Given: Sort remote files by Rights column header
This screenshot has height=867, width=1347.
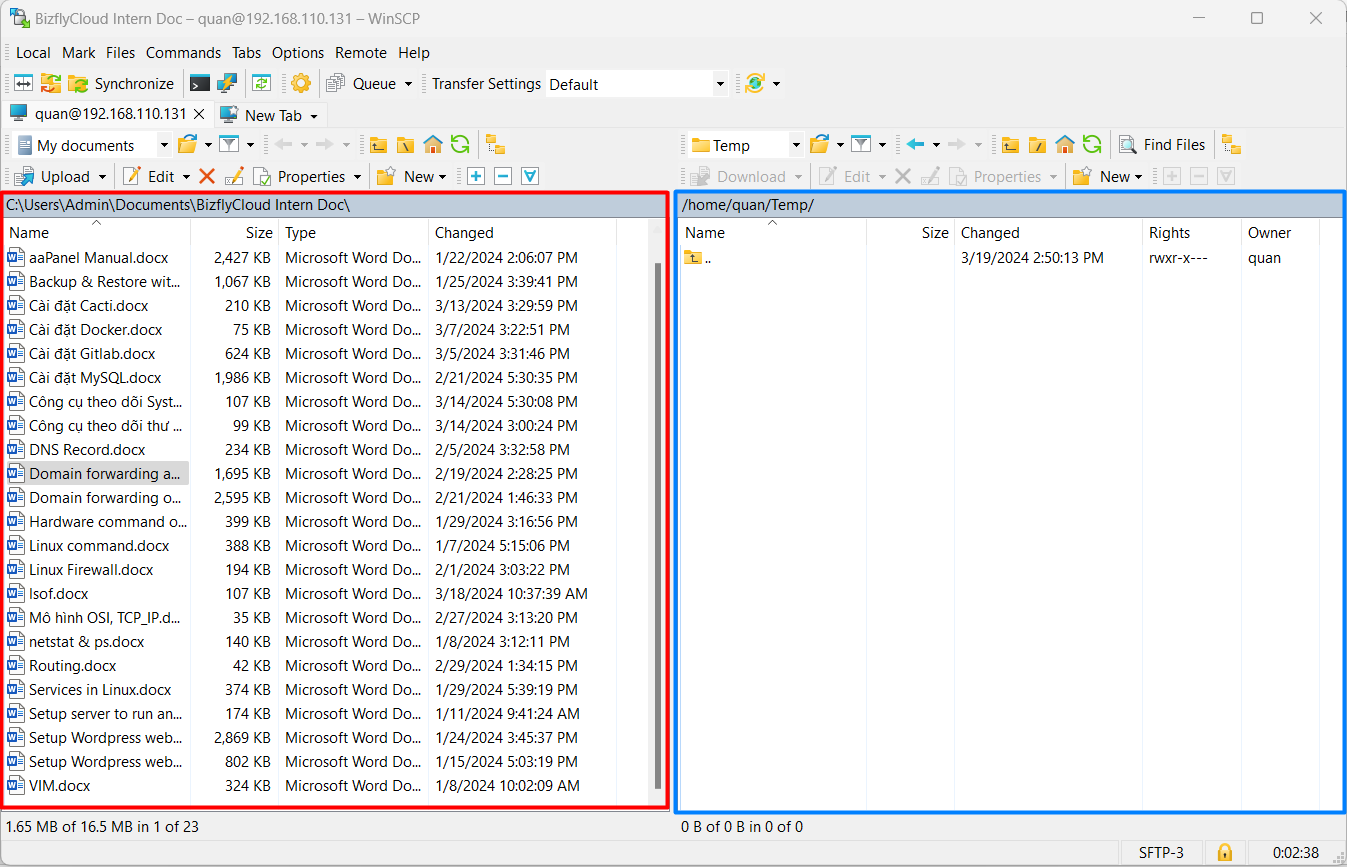Looking at the screenshot, I should (x=1191, y=233).
